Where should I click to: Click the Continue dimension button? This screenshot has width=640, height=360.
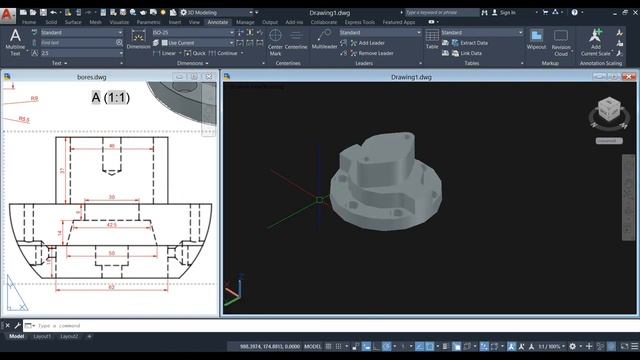[x=223, y=53]
